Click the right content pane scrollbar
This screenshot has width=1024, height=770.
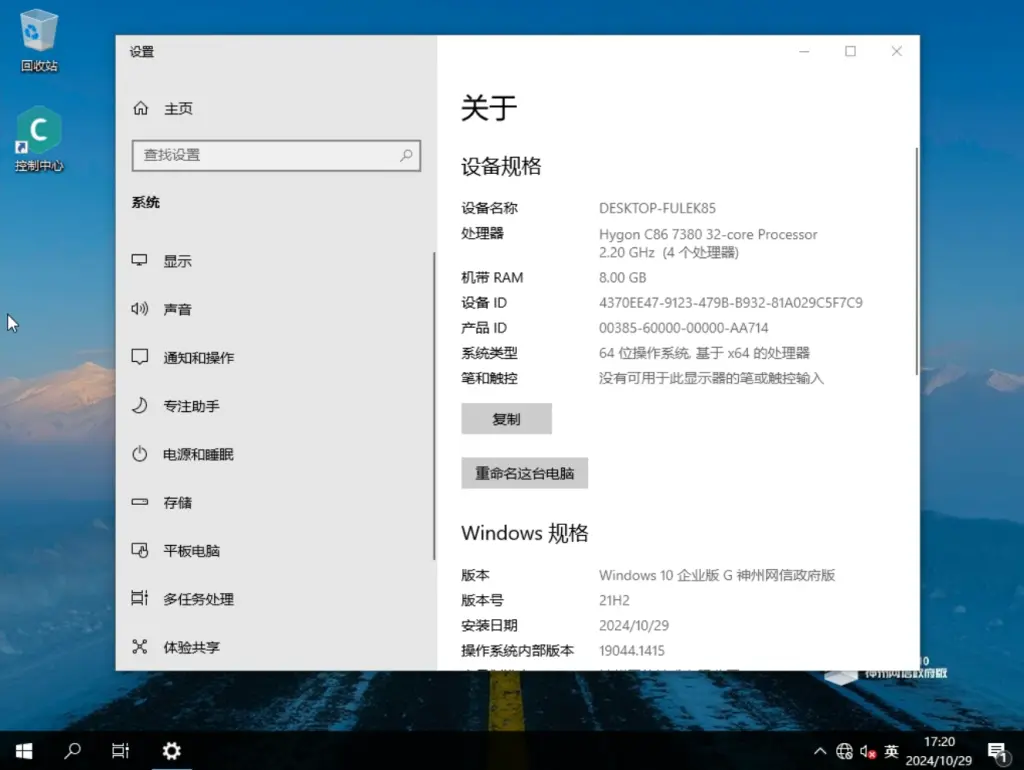click(917, 260)
